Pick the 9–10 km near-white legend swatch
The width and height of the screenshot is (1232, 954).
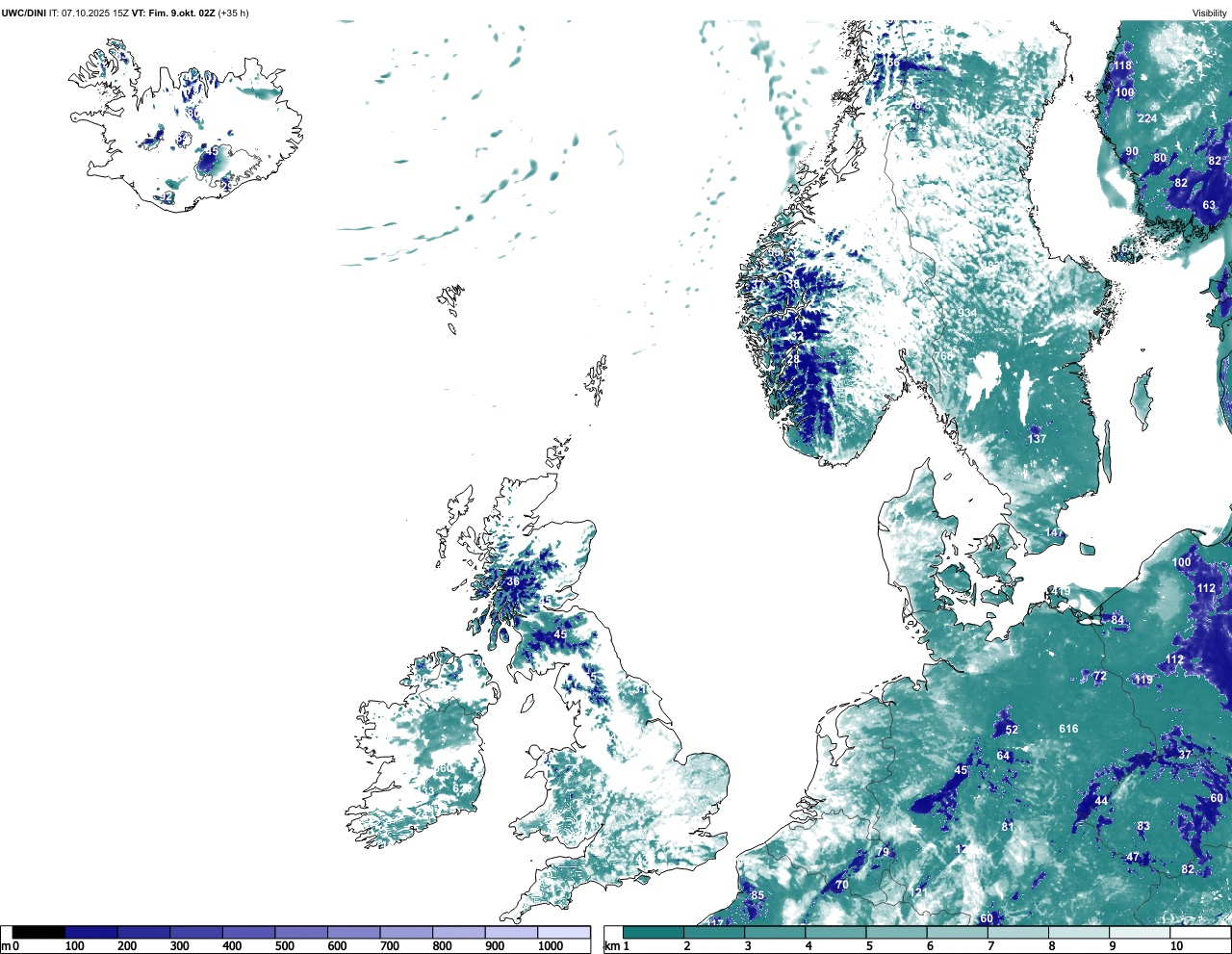tap(1141, 932)
